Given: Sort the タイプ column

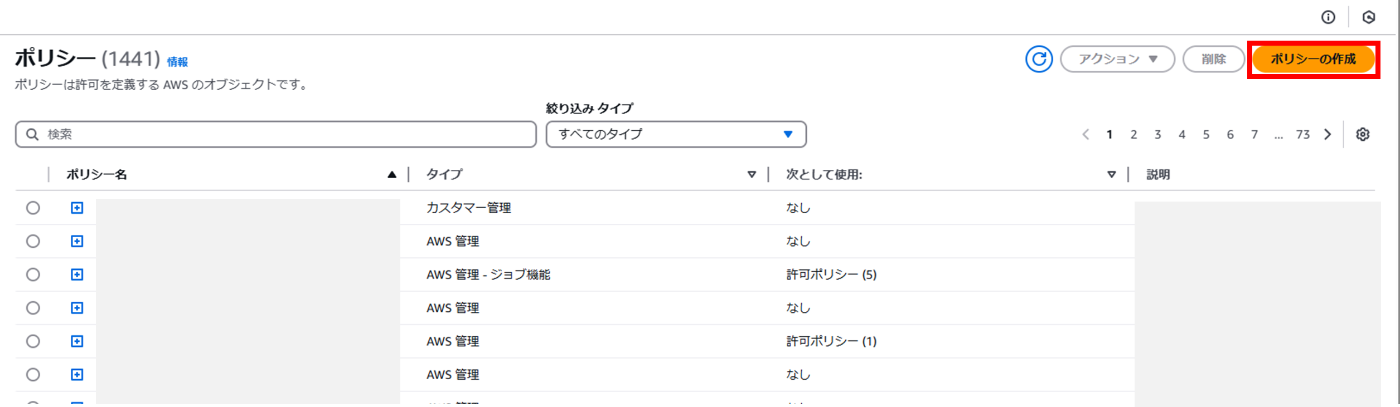Looking at the screenshot, I should click(x=751, y=174).
